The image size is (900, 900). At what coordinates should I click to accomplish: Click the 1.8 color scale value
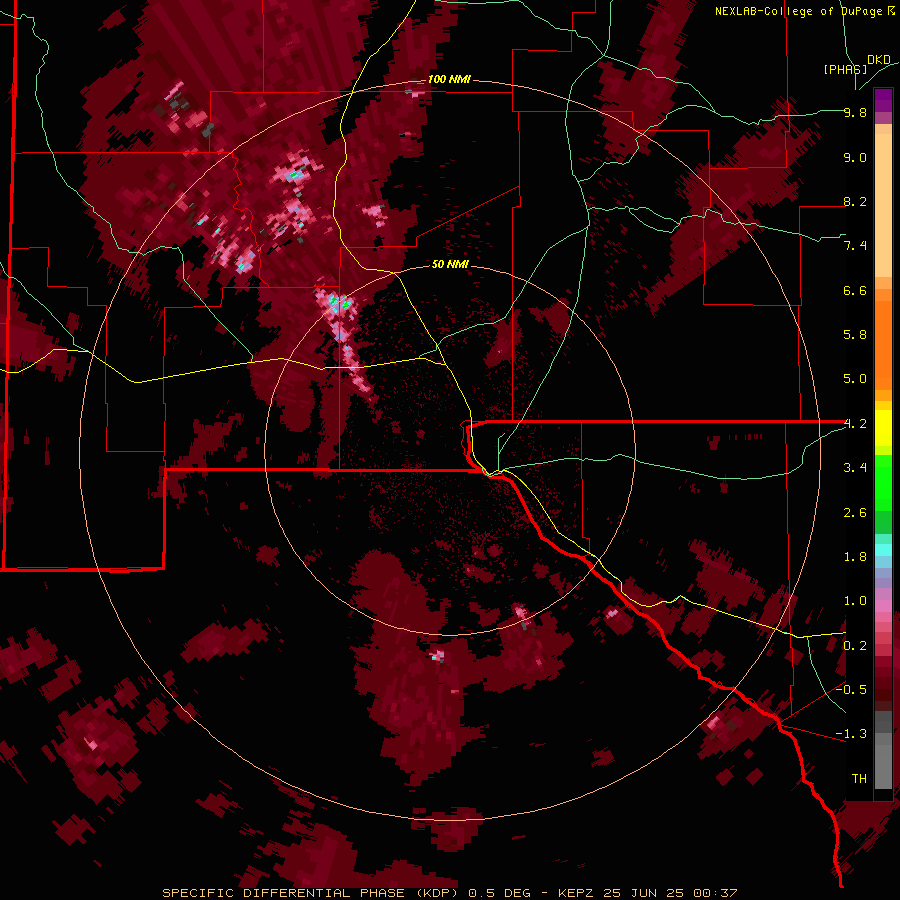click(855, 557)
